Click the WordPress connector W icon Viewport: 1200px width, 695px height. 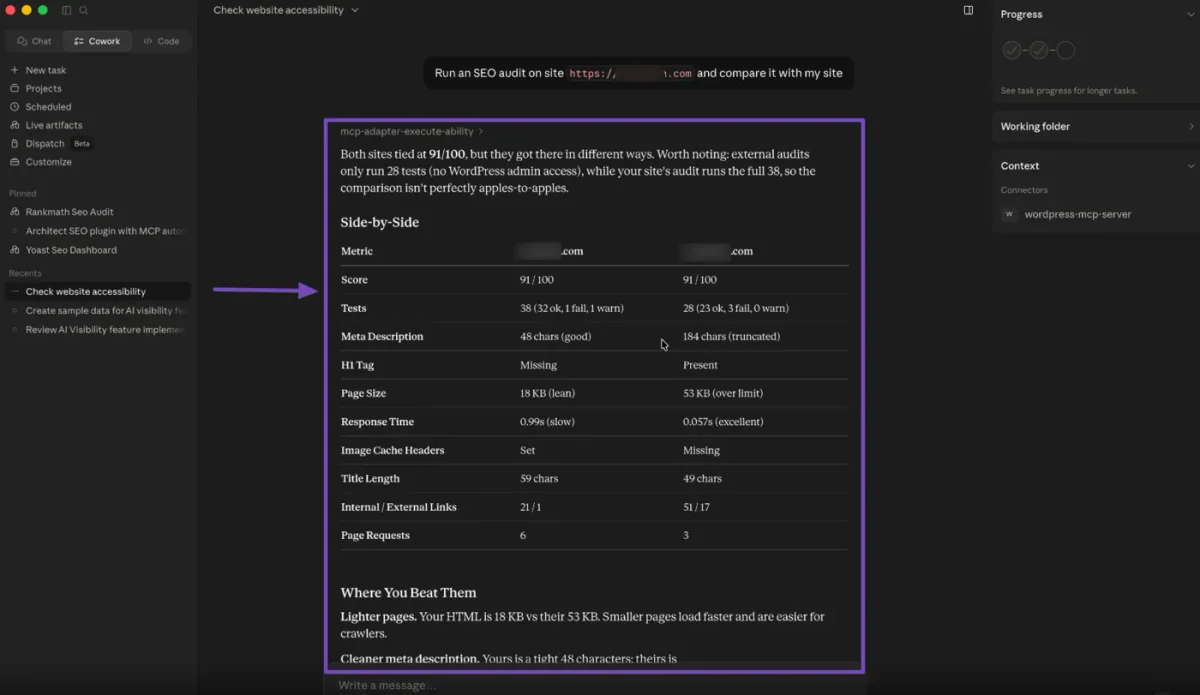1009,214
